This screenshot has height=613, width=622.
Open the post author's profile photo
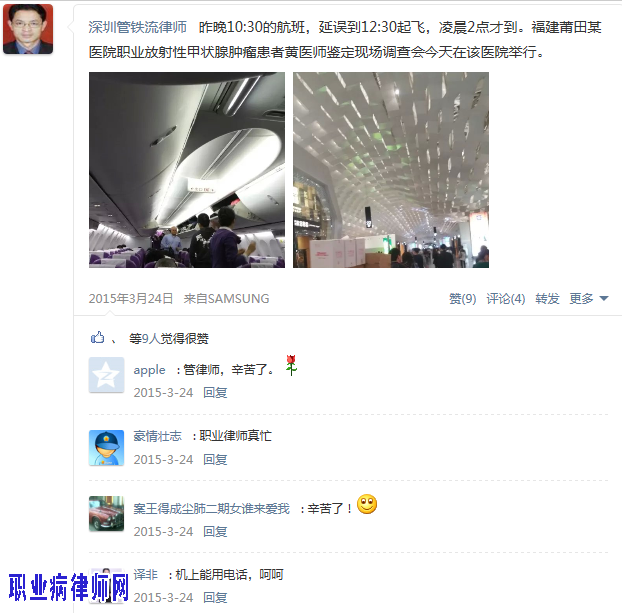tap(28, 29)
